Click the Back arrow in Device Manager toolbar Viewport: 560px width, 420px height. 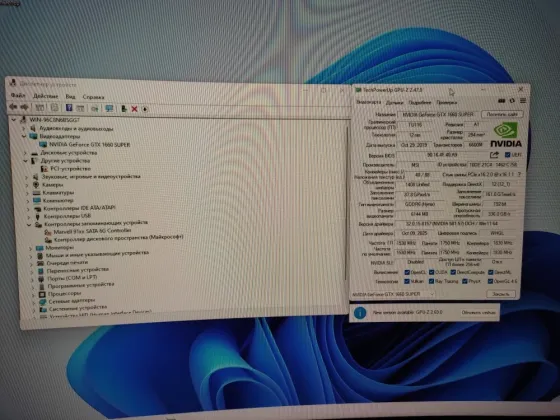coord(13,107)
